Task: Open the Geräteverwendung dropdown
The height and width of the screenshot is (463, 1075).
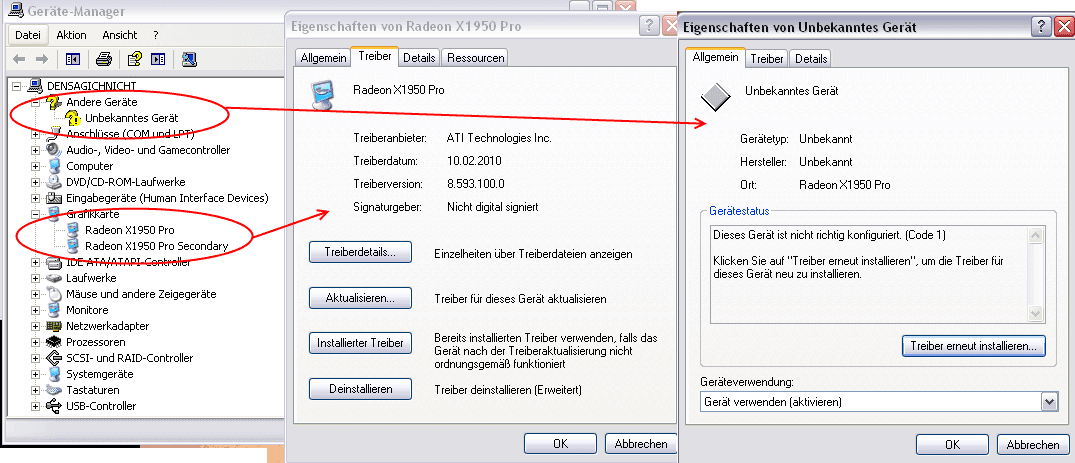Action: [1049, 401]
